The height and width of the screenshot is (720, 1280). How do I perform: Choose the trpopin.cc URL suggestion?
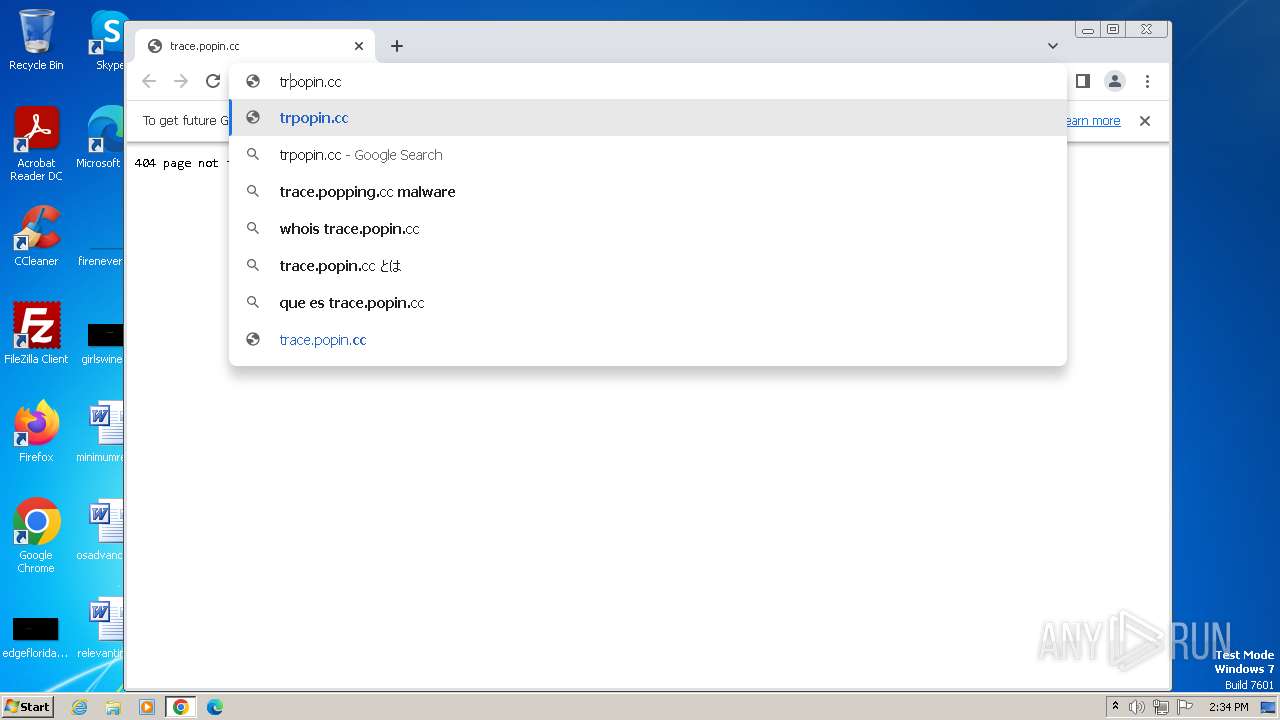point(648,118)
